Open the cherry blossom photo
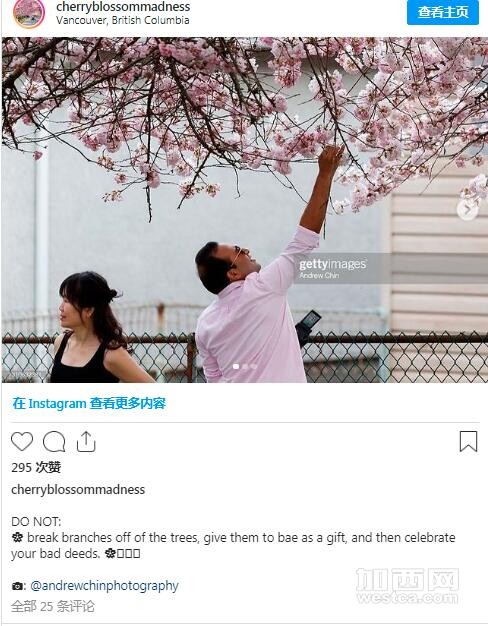Screen dimensions: 488x626 pos(244,210)
